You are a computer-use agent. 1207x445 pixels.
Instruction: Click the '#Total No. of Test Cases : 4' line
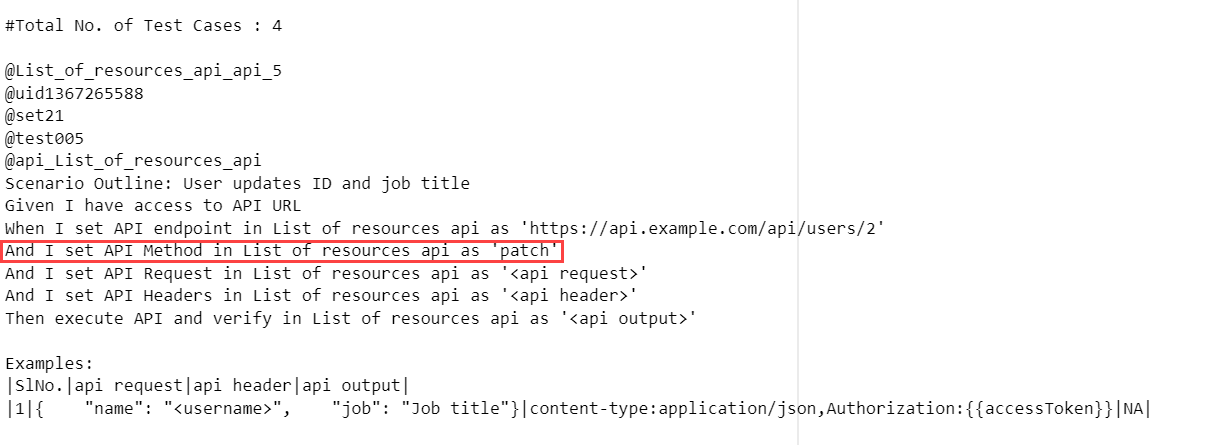pos(144,26)
